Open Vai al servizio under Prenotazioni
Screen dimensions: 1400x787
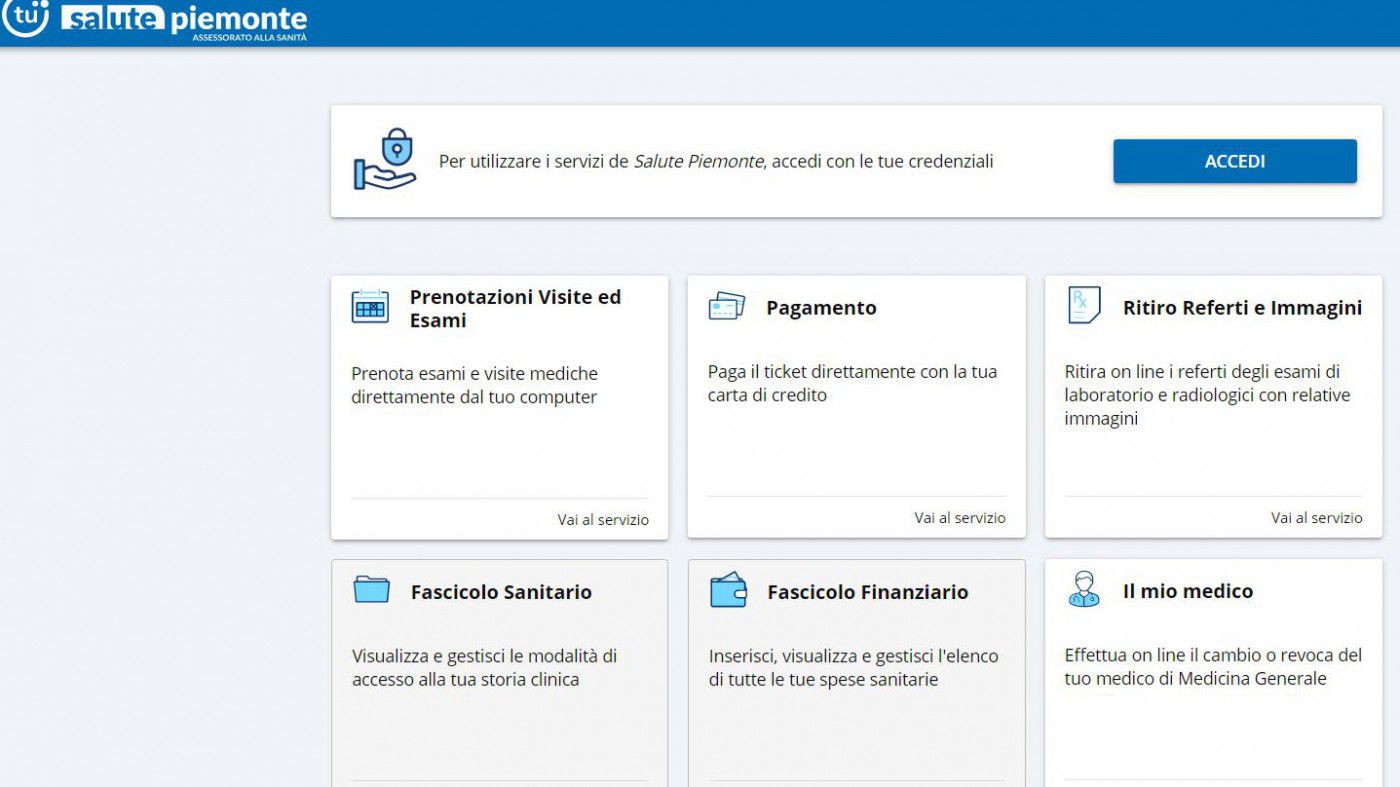(x=603, y=520)
